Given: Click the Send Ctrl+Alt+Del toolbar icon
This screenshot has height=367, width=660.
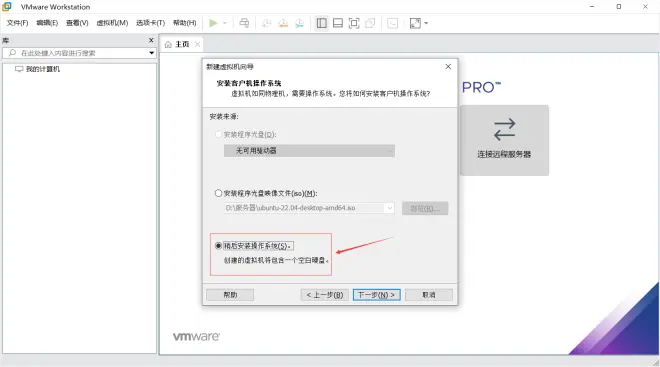Looking at the screenshot, I should point(244,23).
